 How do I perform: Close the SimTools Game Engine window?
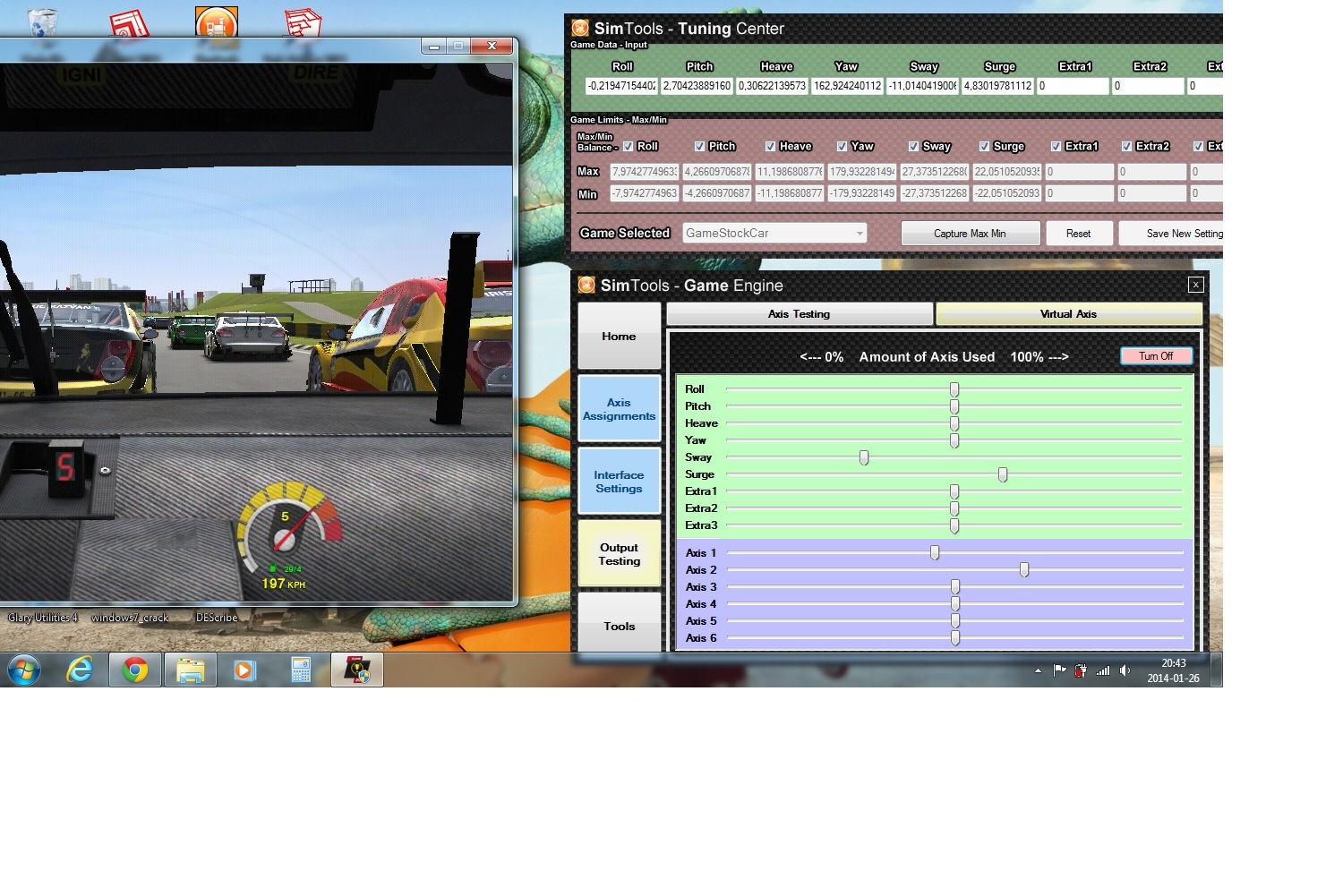[x=1195, y=285]
